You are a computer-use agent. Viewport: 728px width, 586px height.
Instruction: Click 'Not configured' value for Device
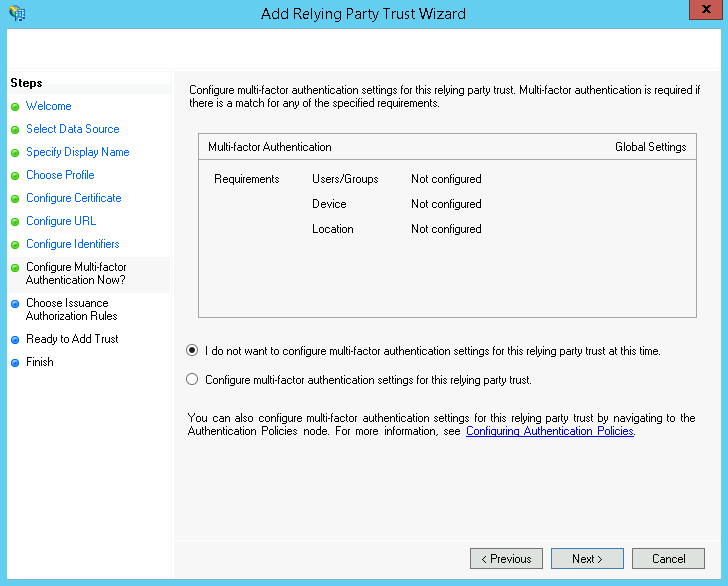click(x=446, y=204)
